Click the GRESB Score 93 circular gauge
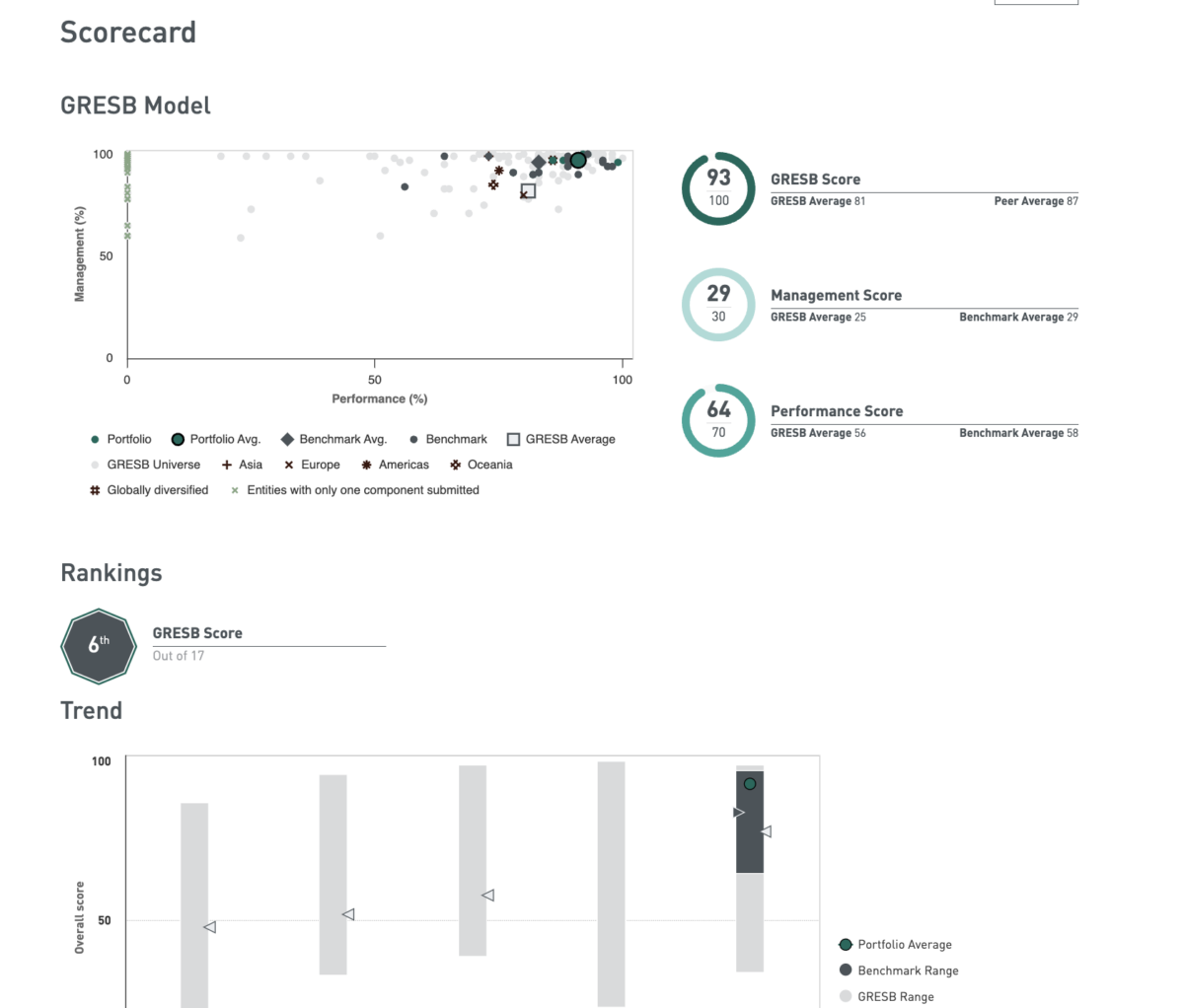The width and height of the screenshot is (1184, 1008). click(x=718, y=188)
